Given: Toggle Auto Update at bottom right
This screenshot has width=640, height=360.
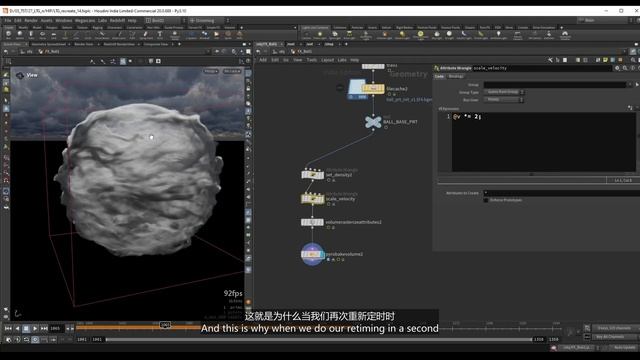Looking at the screenshot, I should [x=624, y=348].
